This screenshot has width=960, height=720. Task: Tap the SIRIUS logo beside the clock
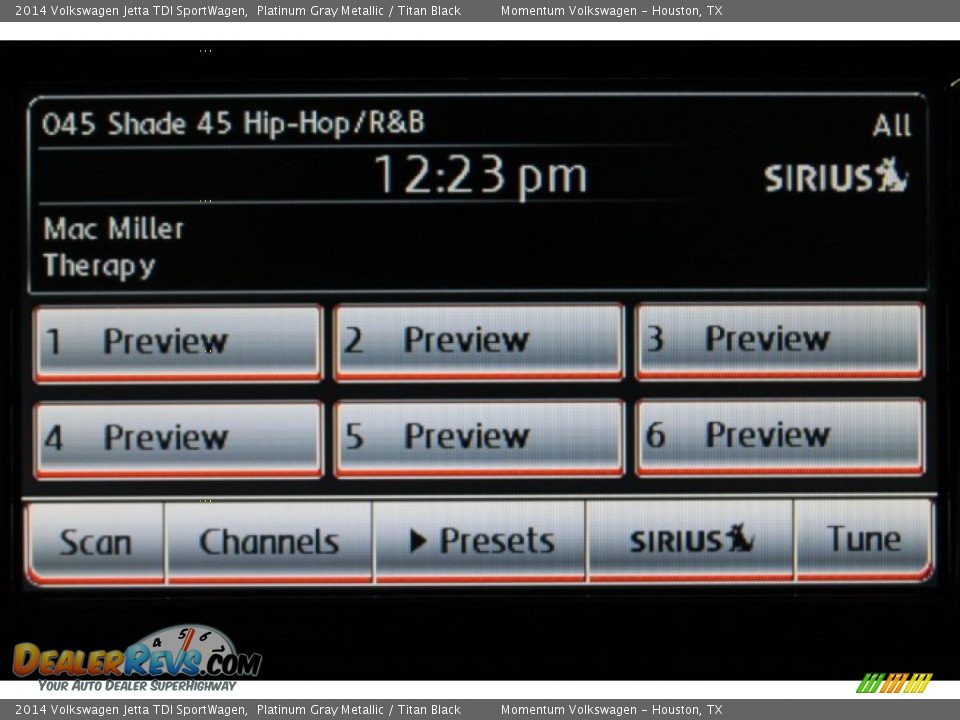(835, 178)
